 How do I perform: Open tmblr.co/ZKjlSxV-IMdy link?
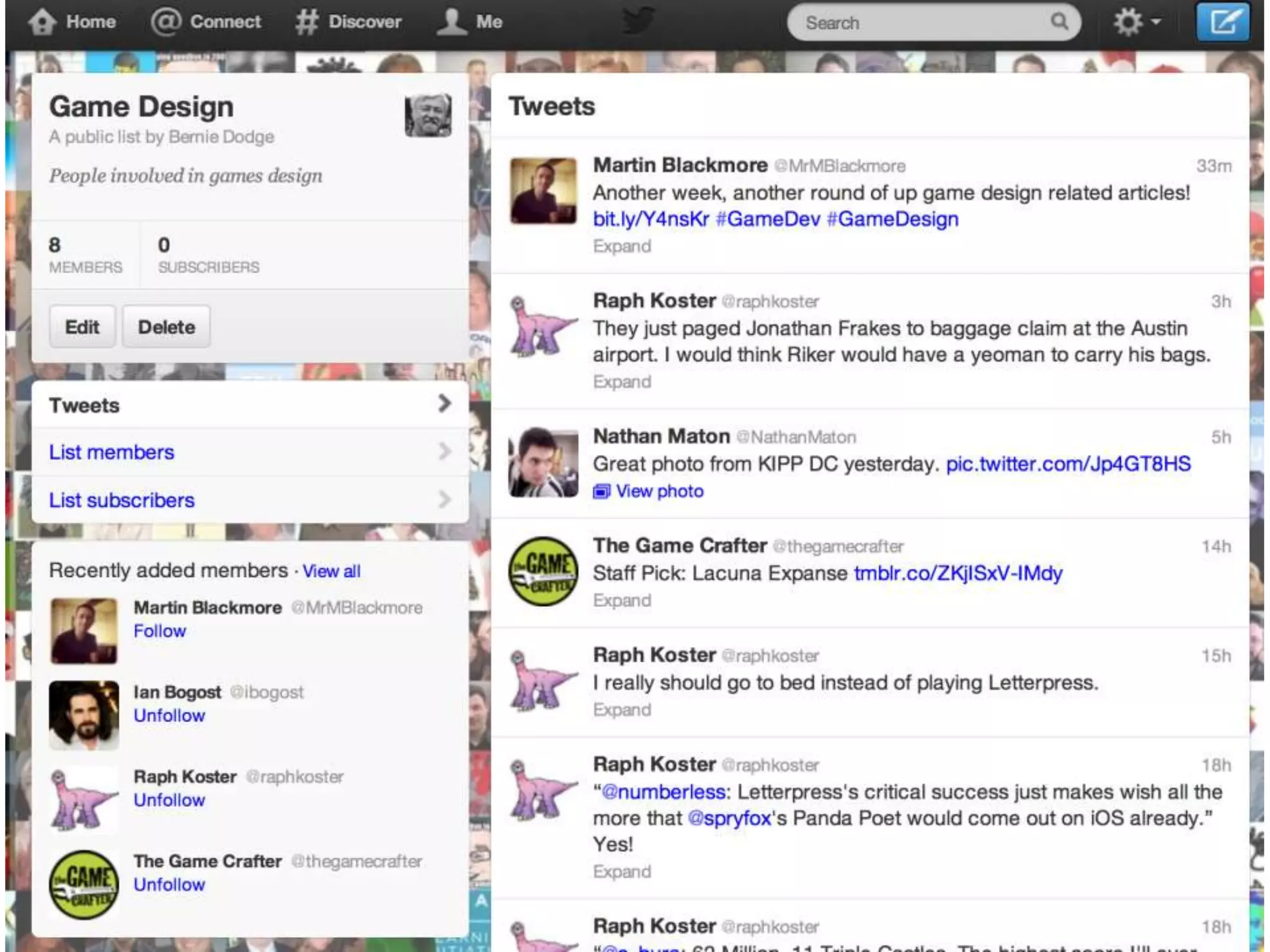(x=957, y=573)
